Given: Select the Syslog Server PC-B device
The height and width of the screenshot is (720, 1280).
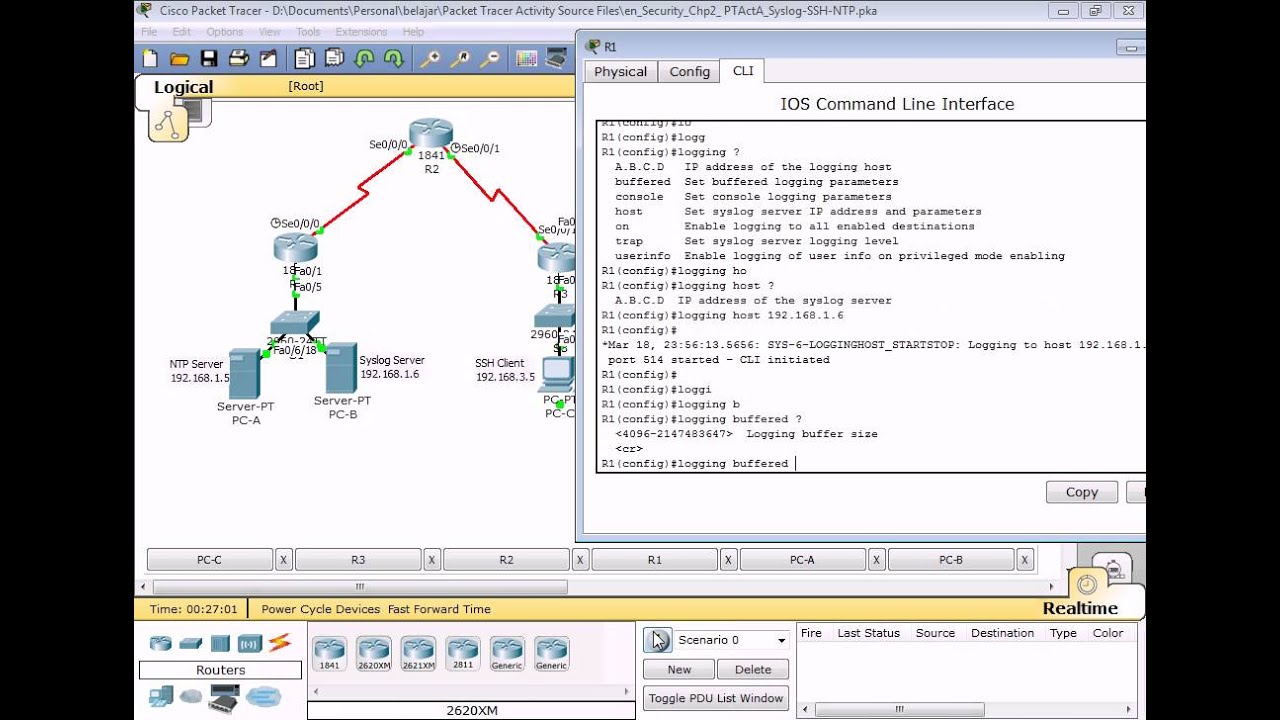Looking at the screenshot, I should coord(341,369).
